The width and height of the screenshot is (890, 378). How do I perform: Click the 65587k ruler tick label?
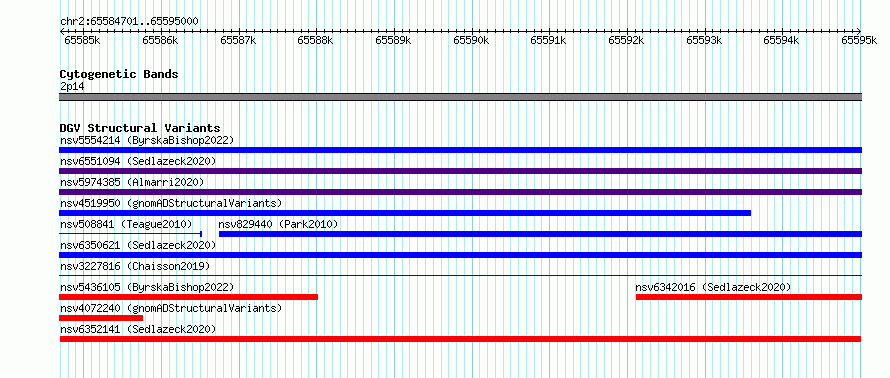coord(238,40)
